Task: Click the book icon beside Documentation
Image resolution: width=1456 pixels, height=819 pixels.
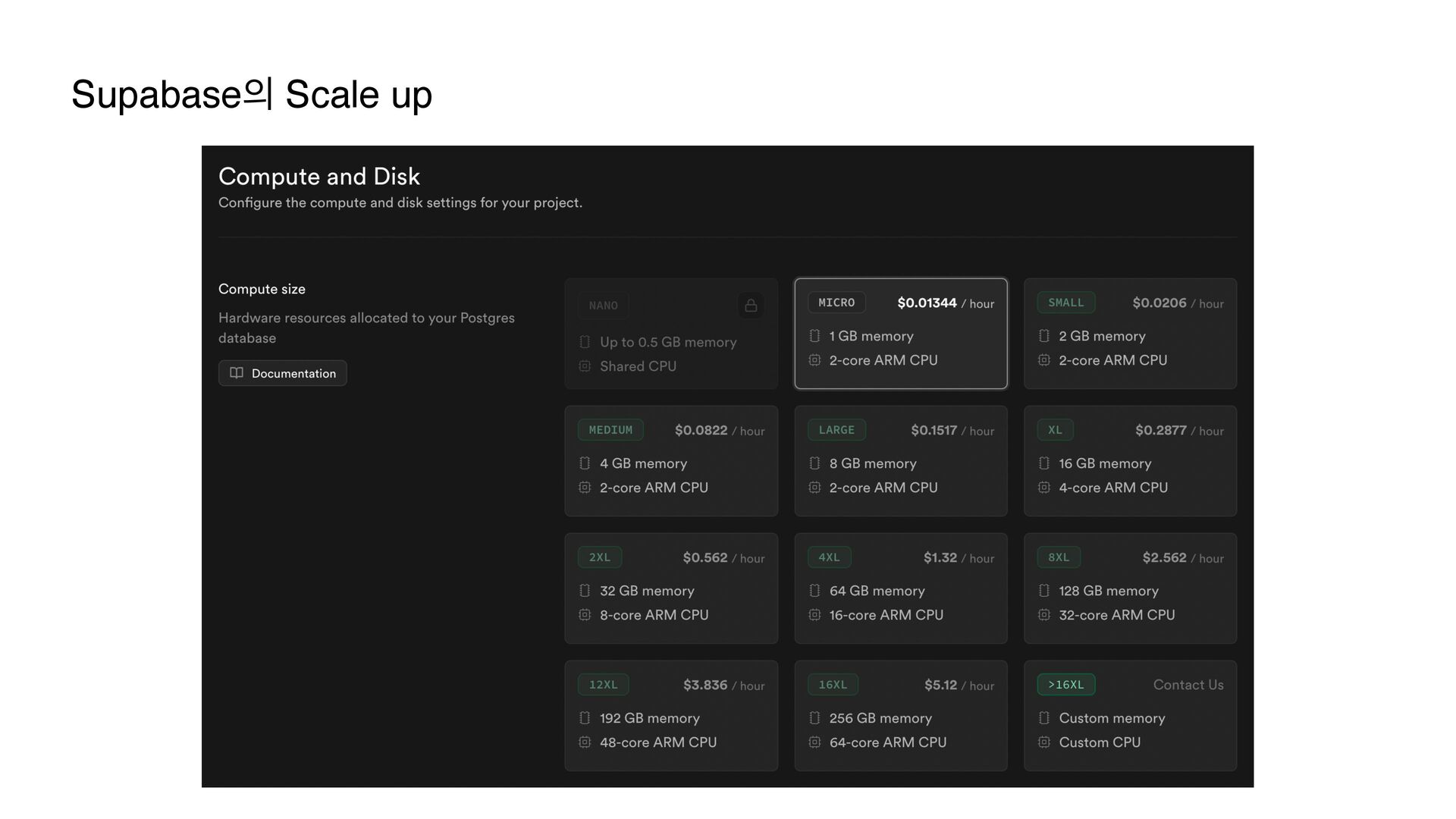Action: pyautogui.click(x=237, y=373)
